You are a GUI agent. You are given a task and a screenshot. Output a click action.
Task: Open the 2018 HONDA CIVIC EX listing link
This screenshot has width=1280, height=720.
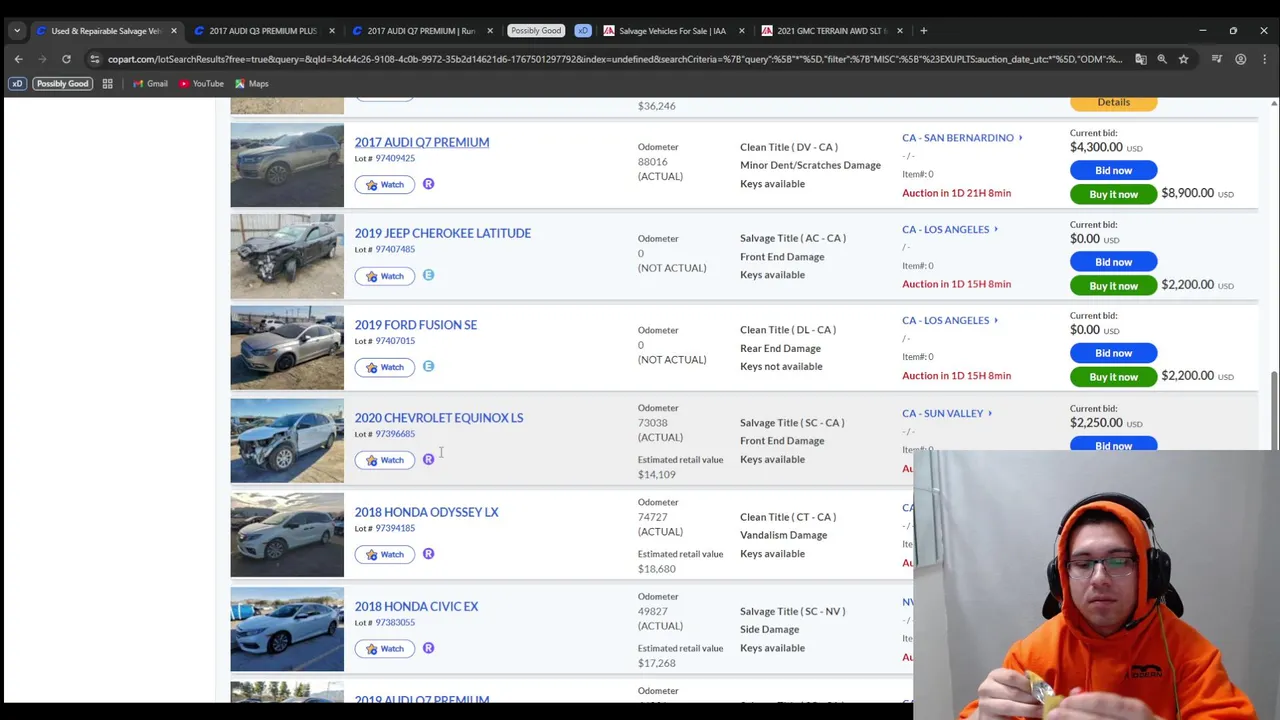point(417,606)
